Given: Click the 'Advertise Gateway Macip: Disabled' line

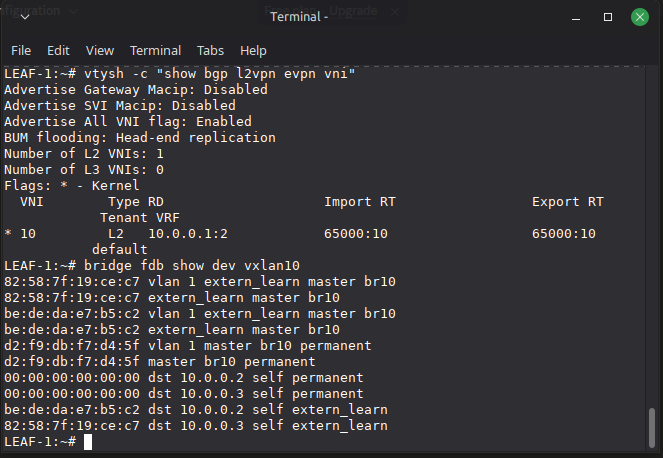Looking at the screenshot, I should (136, 90).
